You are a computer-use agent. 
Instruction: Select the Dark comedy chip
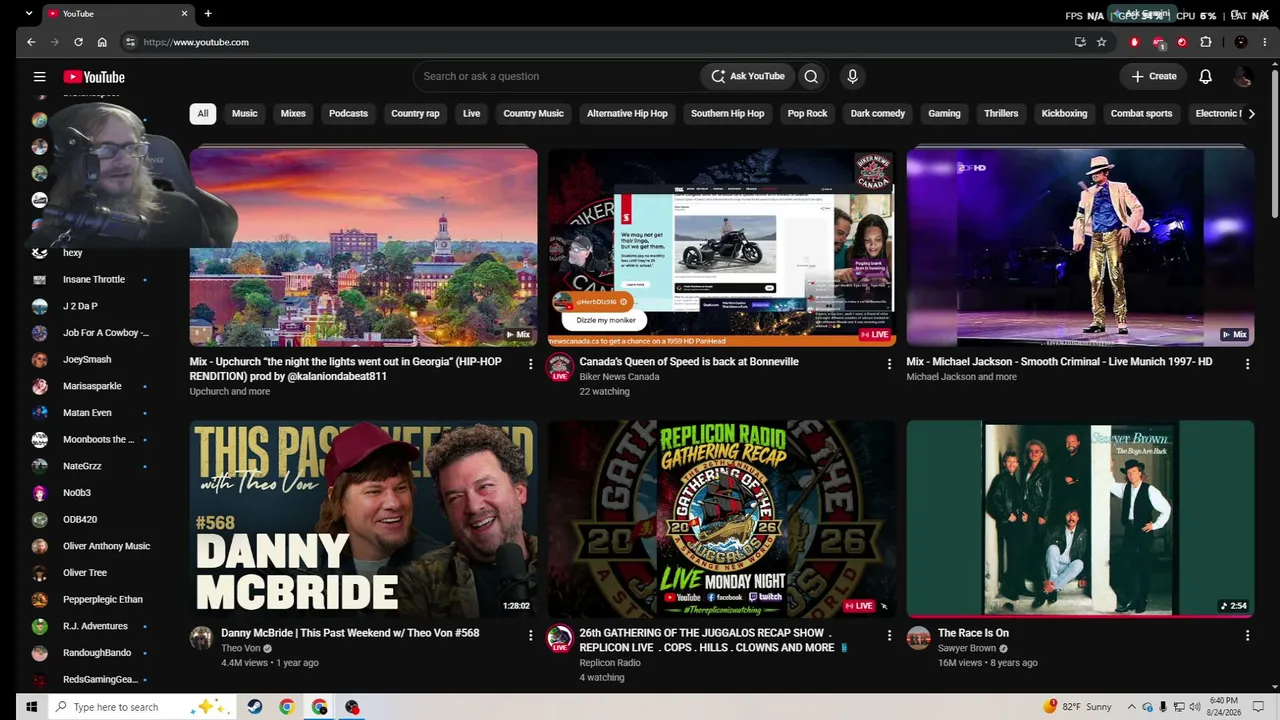[877, 113]
